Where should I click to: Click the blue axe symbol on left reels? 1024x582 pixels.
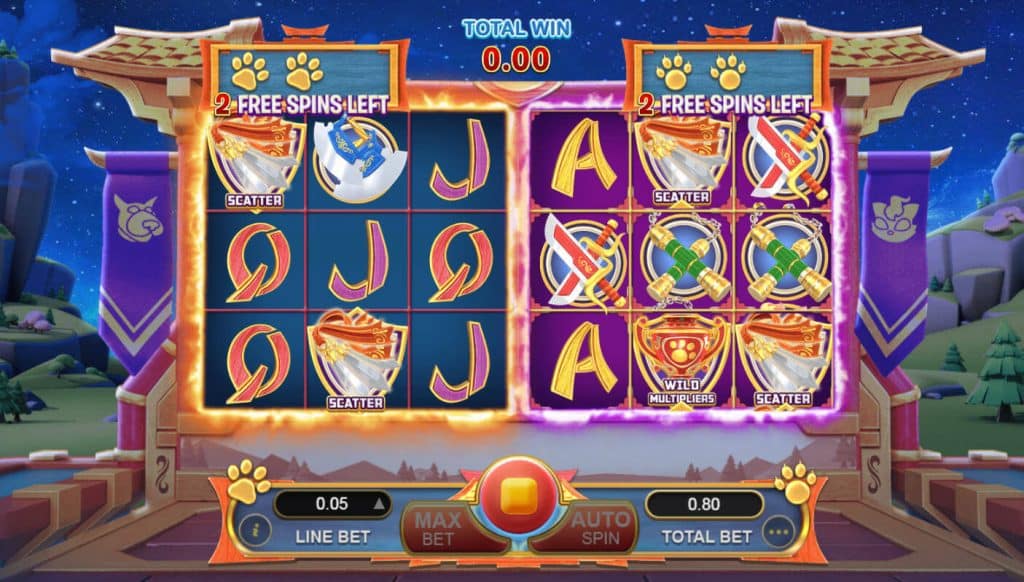pos(357,160)
